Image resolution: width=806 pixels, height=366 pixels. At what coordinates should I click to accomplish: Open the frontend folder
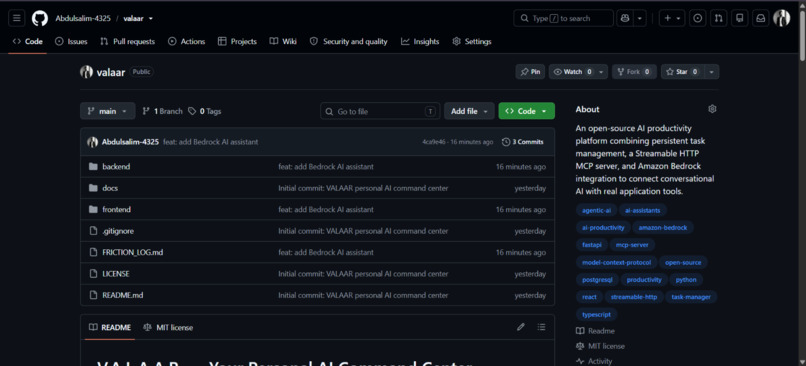pyautogui.click(x=117, y=210)
